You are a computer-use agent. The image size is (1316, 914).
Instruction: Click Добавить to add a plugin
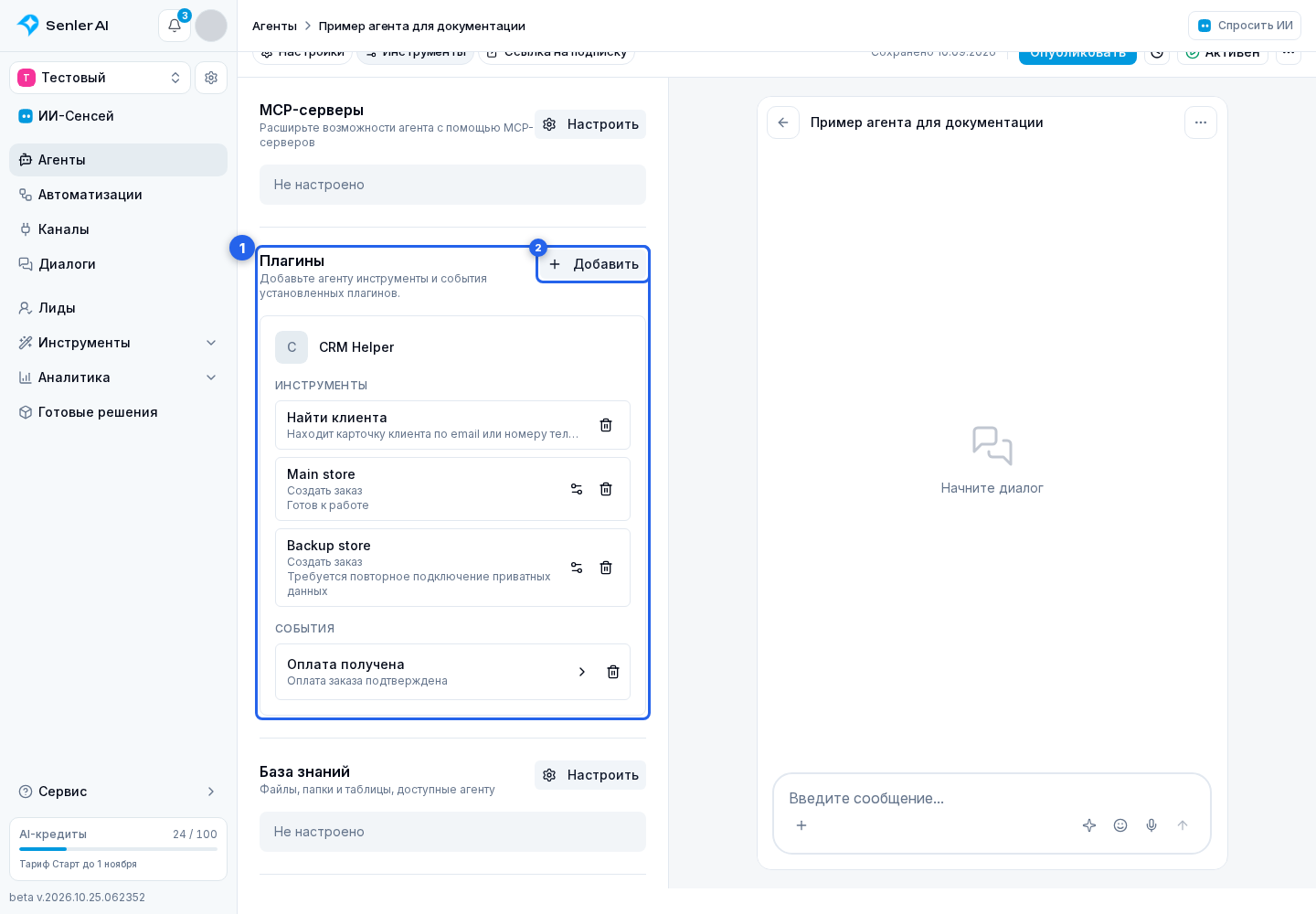click(593, 264)
